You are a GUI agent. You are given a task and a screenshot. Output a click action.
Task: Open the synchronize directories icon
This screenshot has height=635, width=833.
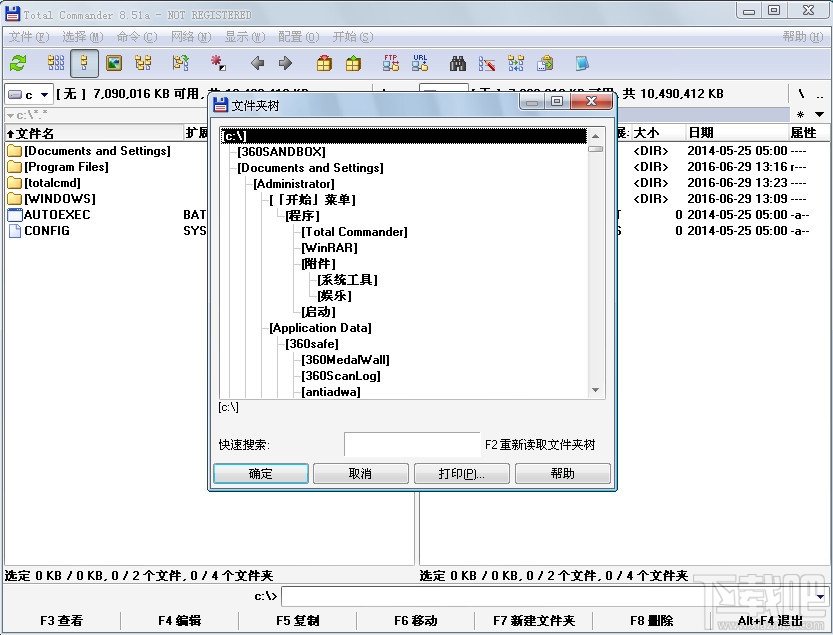(x=515, y=63)
